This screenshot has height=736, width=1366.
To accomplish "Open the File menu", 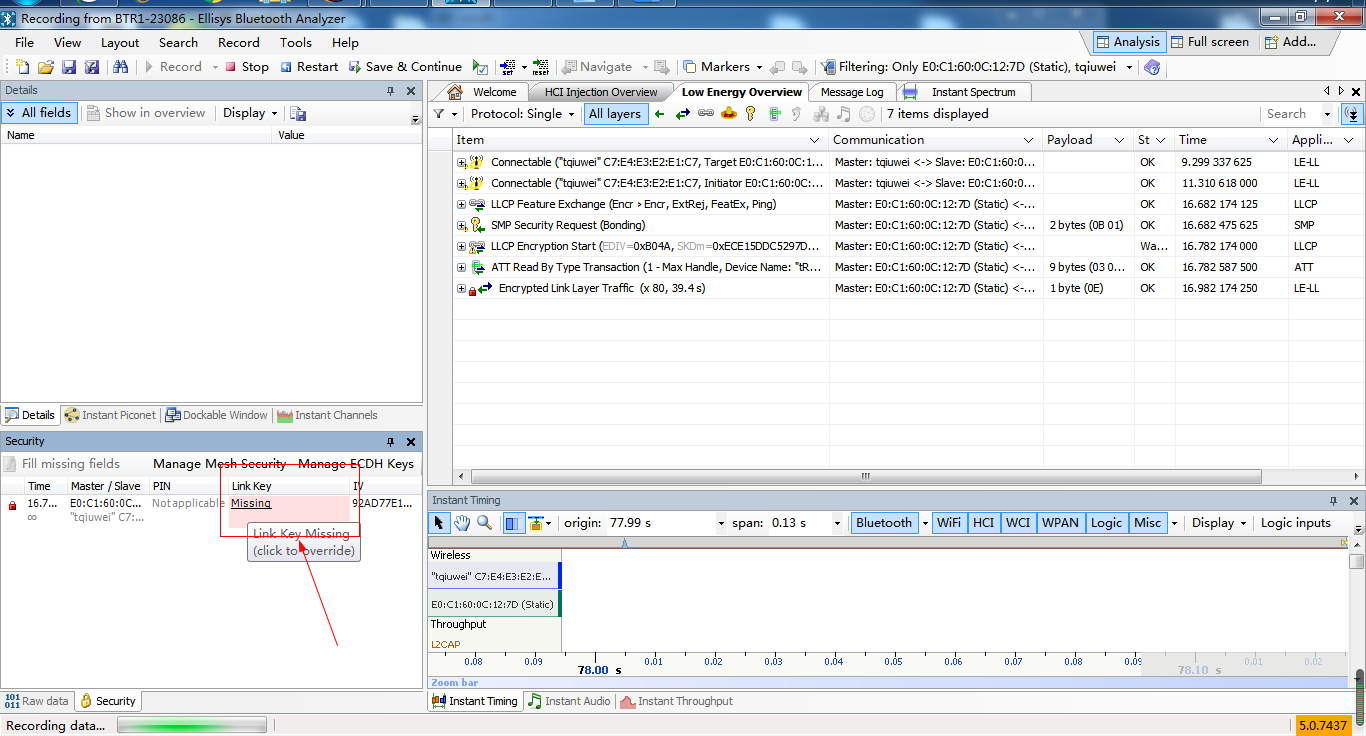I will click(x=25, y=43).
